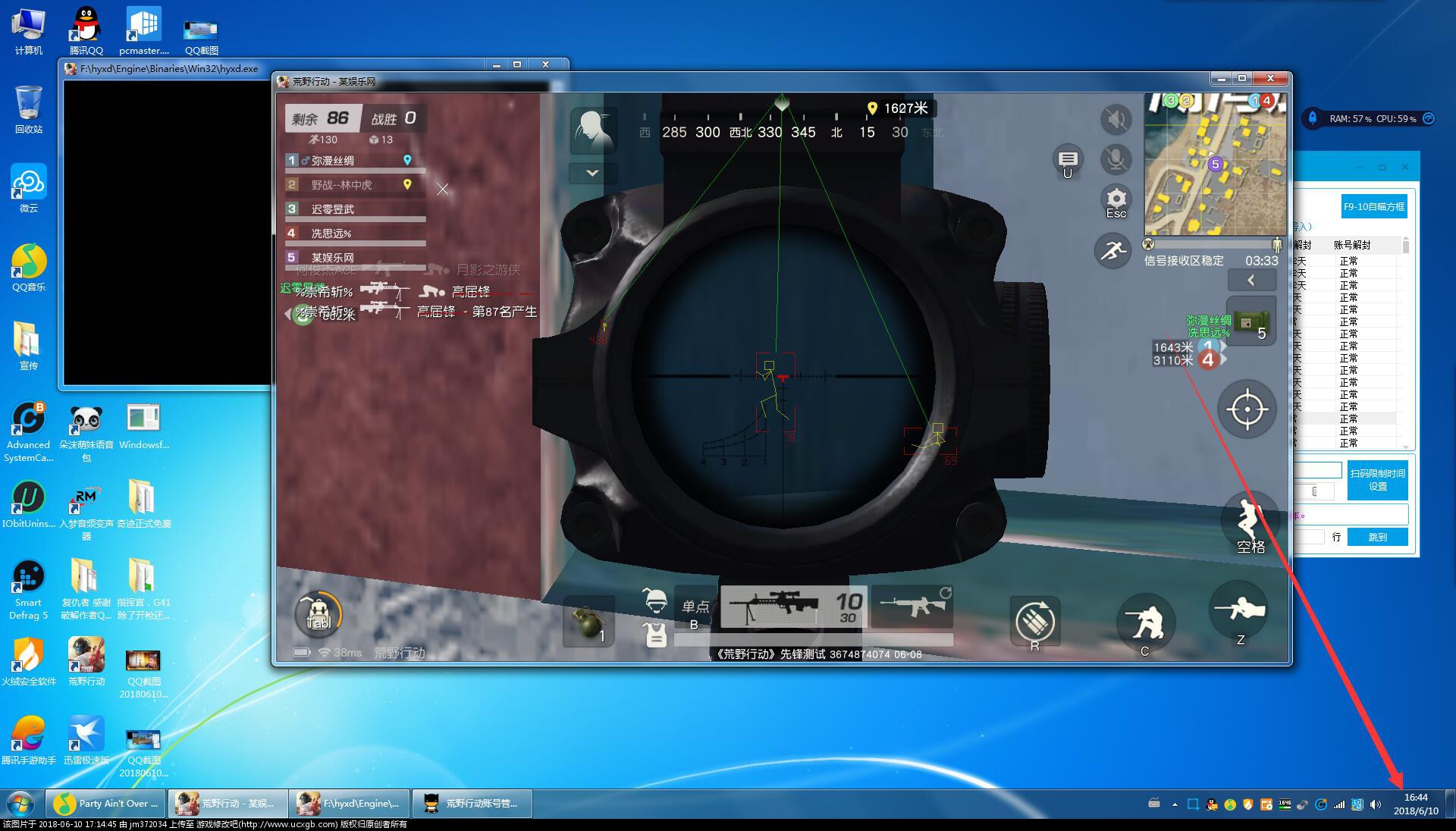Image resolution: width=1456 pixels, height=831 pixels.
Task: Open the player avatar portrait
Action: pos(593,130)
